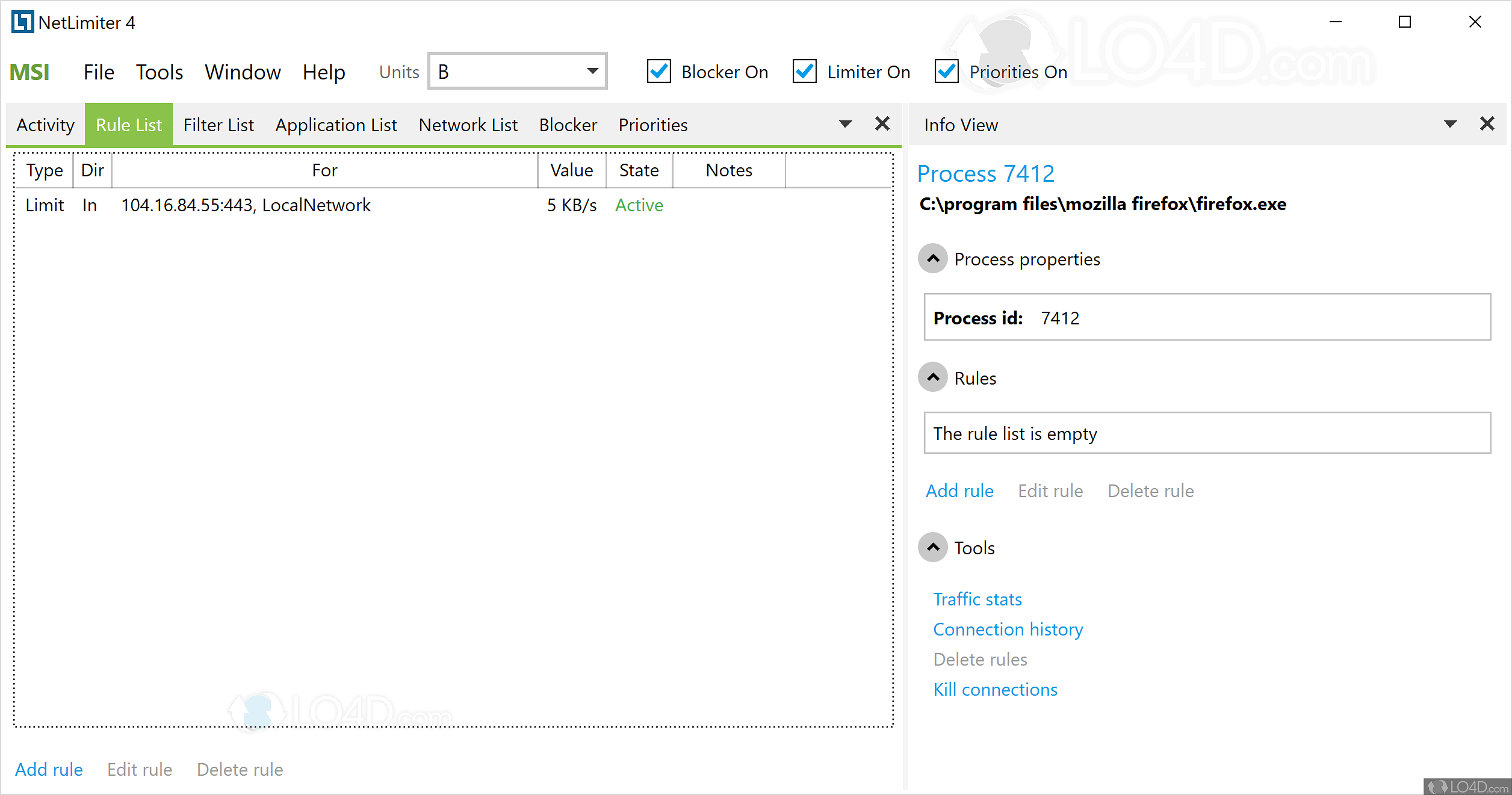
Task: Sort by the Type column header
Action: [x=45, y=170]
